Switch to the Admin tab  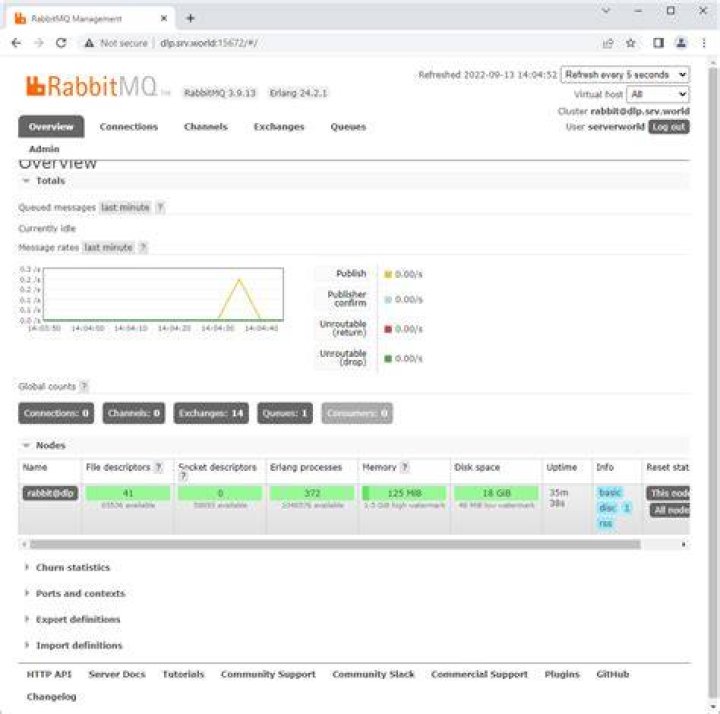point(44,149)
